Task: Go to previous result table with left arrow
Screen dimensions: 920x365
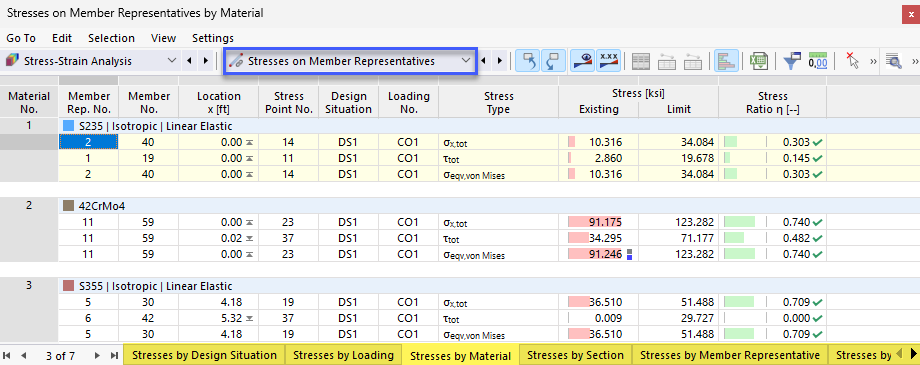Action: click(483, 60)
